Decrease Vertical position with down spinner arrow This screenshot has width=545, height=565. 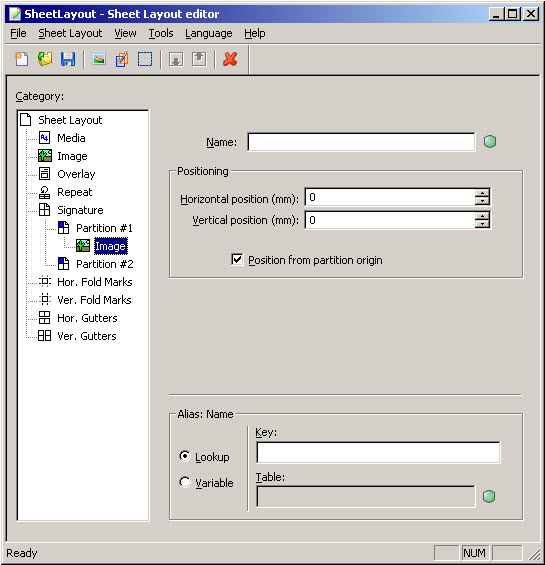[x=482, y=224]
